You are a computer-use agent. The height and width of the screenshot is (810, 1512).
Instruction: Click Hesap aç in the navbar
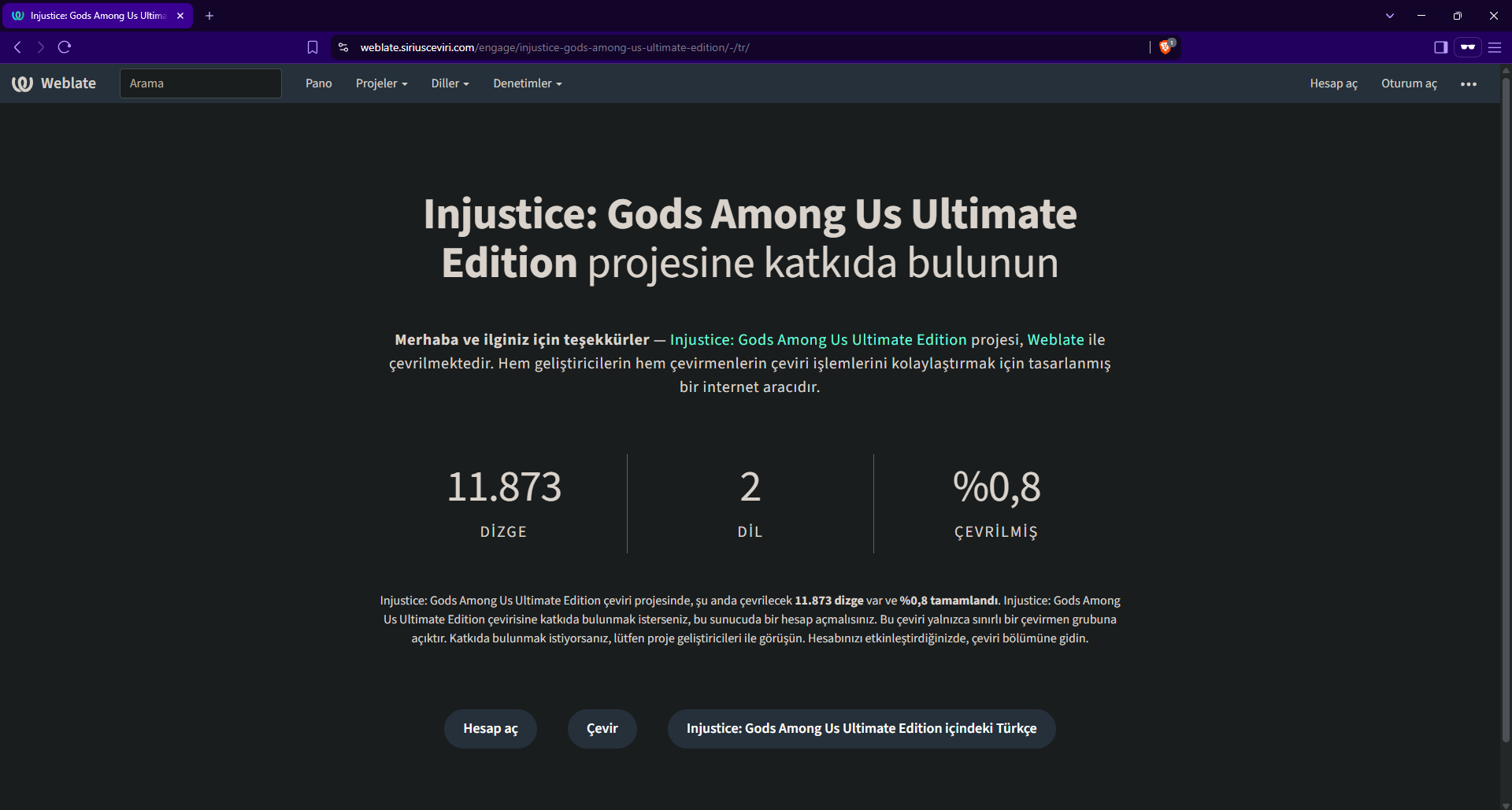click(1333, 83)
